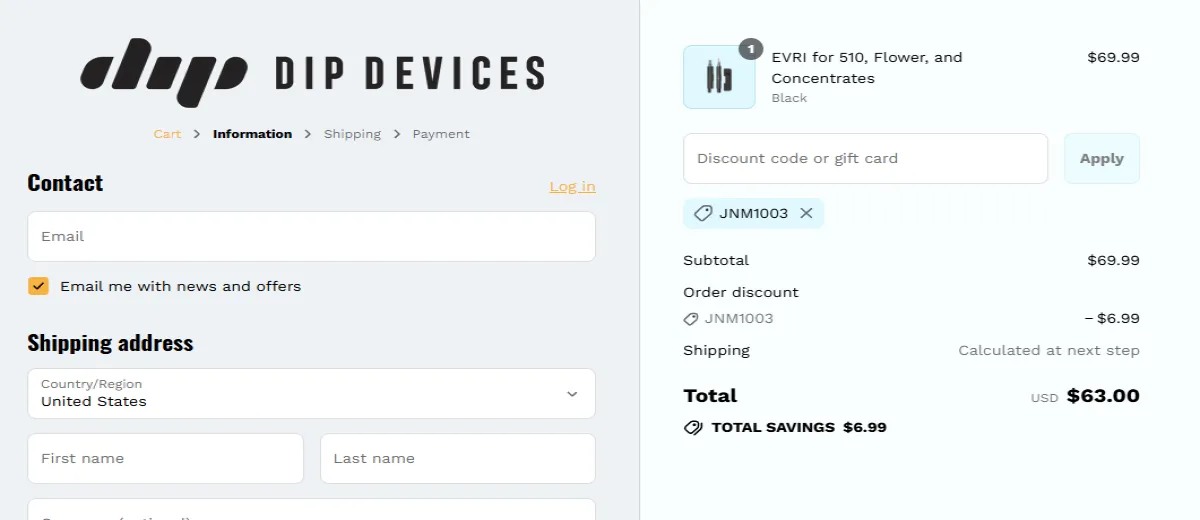Remove the JNM1003 discount code
This screenshot has width=1200, height=520.
tap(806, 213)
